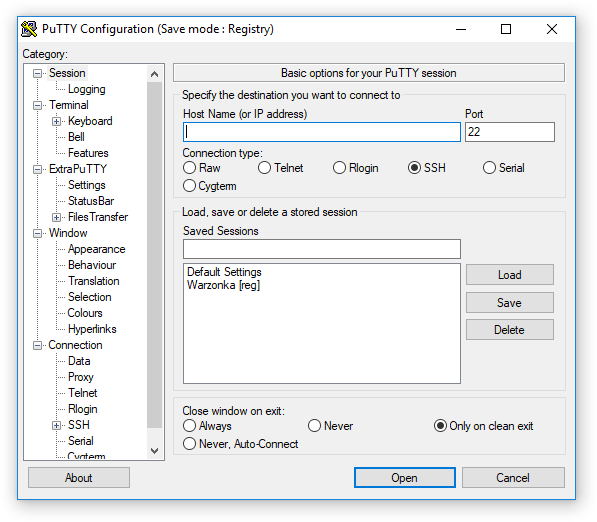Viewport: 597px width, 522px height.
Task: Set close window on exit to Always
Action: click(x=189, y=426)
